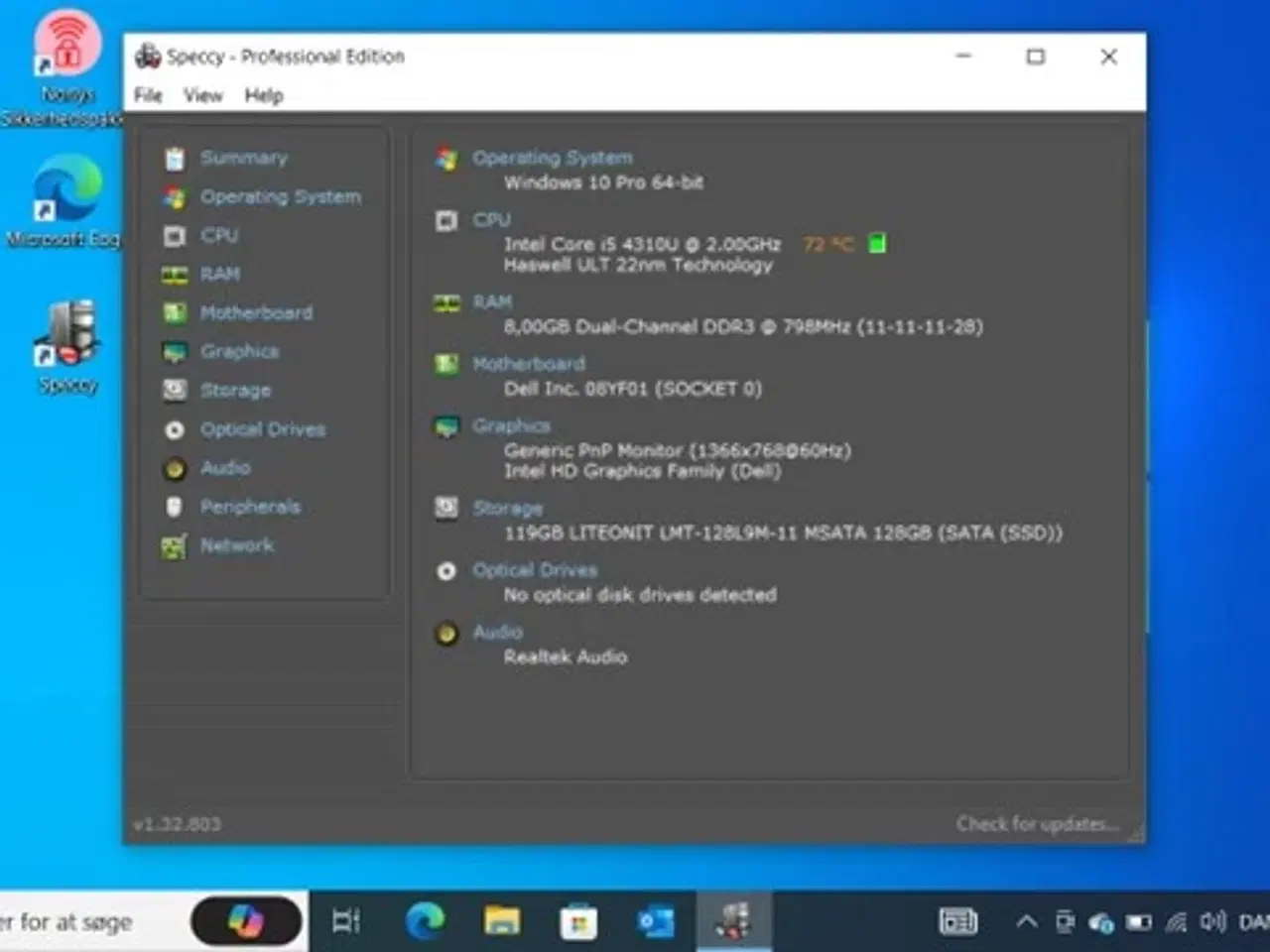Select the Audio sidebar icon
Viewport: 1270px width, 952px height.
tap(175, 468)
